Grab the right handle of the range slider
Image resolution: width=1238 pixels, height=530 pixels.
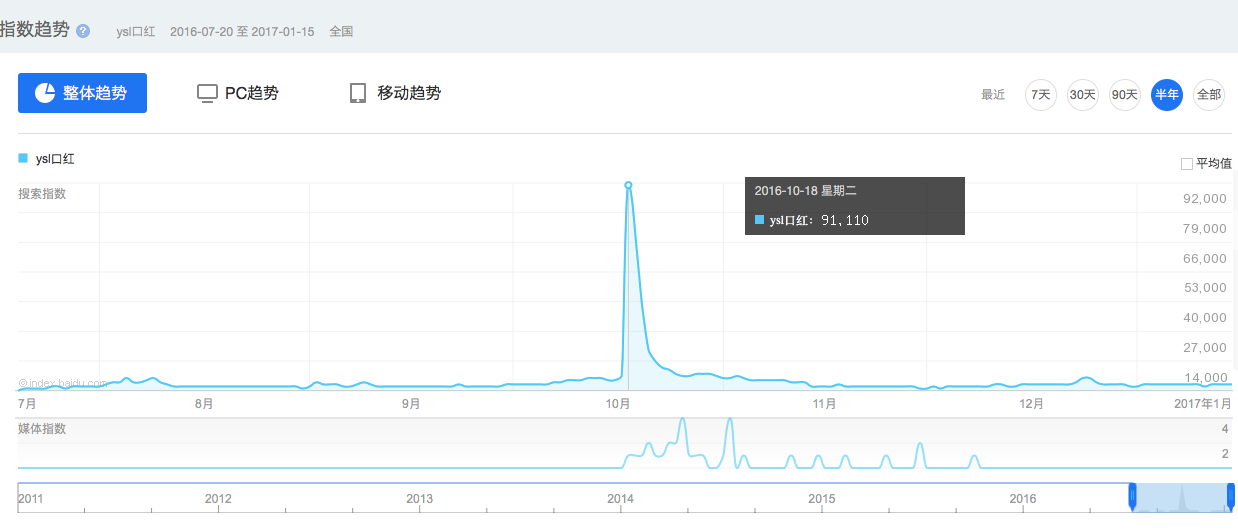coord(1231,495)
